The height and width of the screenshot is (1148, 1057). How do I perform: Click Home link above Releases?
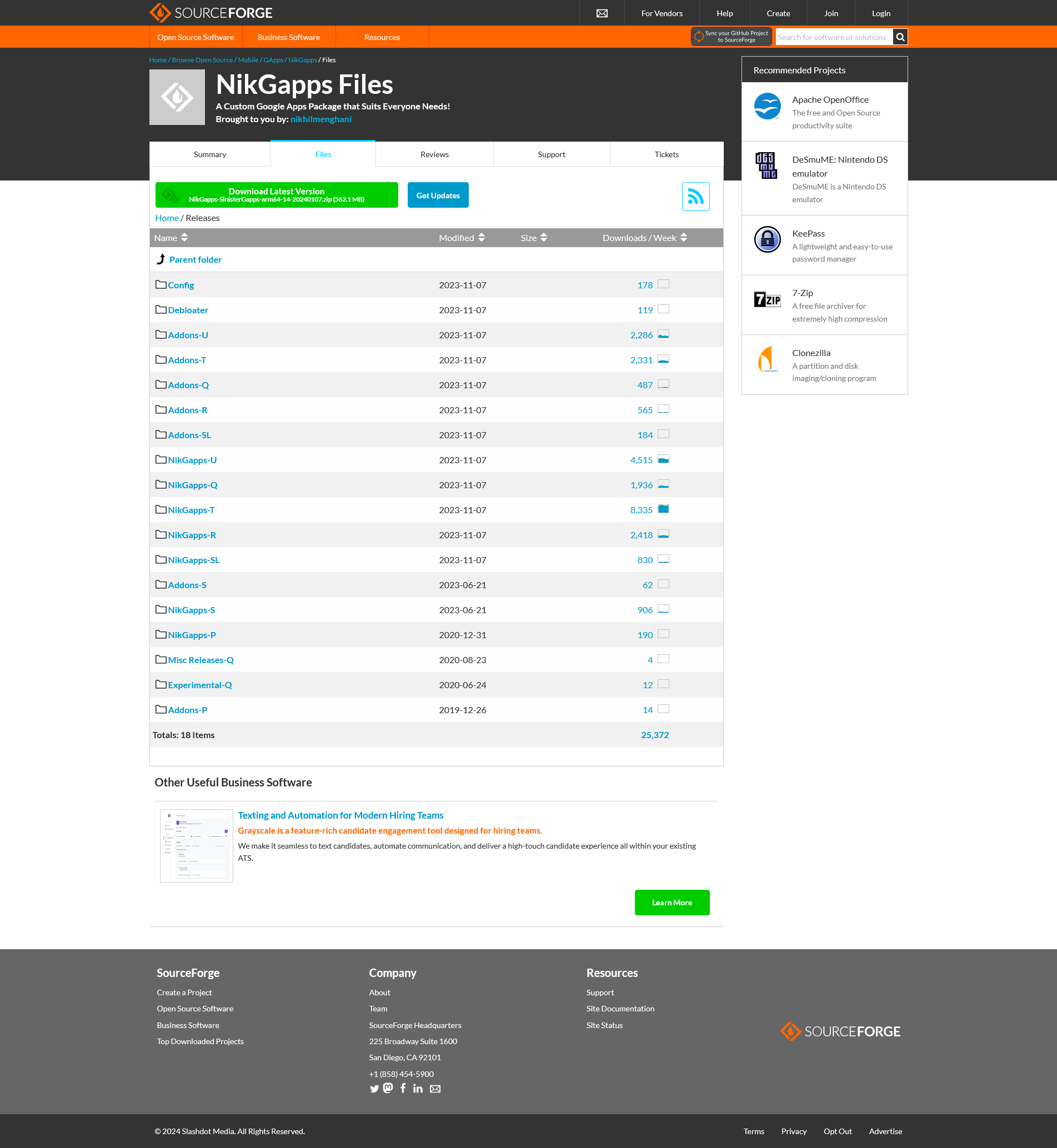[x=167, y=218]
